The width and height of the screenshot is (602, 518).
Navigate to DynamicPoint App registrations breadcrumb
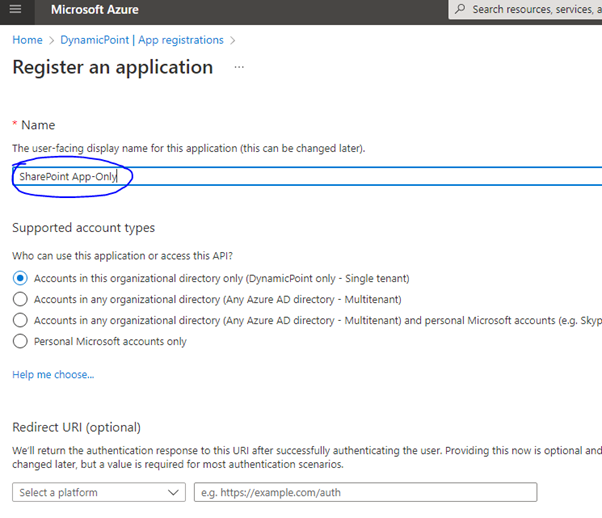[141, 40]
